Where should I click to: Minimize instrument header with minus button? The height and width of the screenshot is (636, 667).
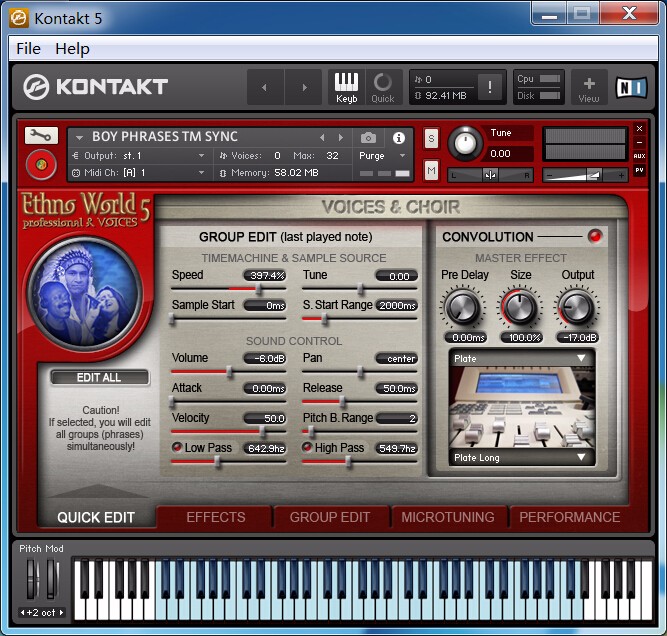click(x=639, y=142)
